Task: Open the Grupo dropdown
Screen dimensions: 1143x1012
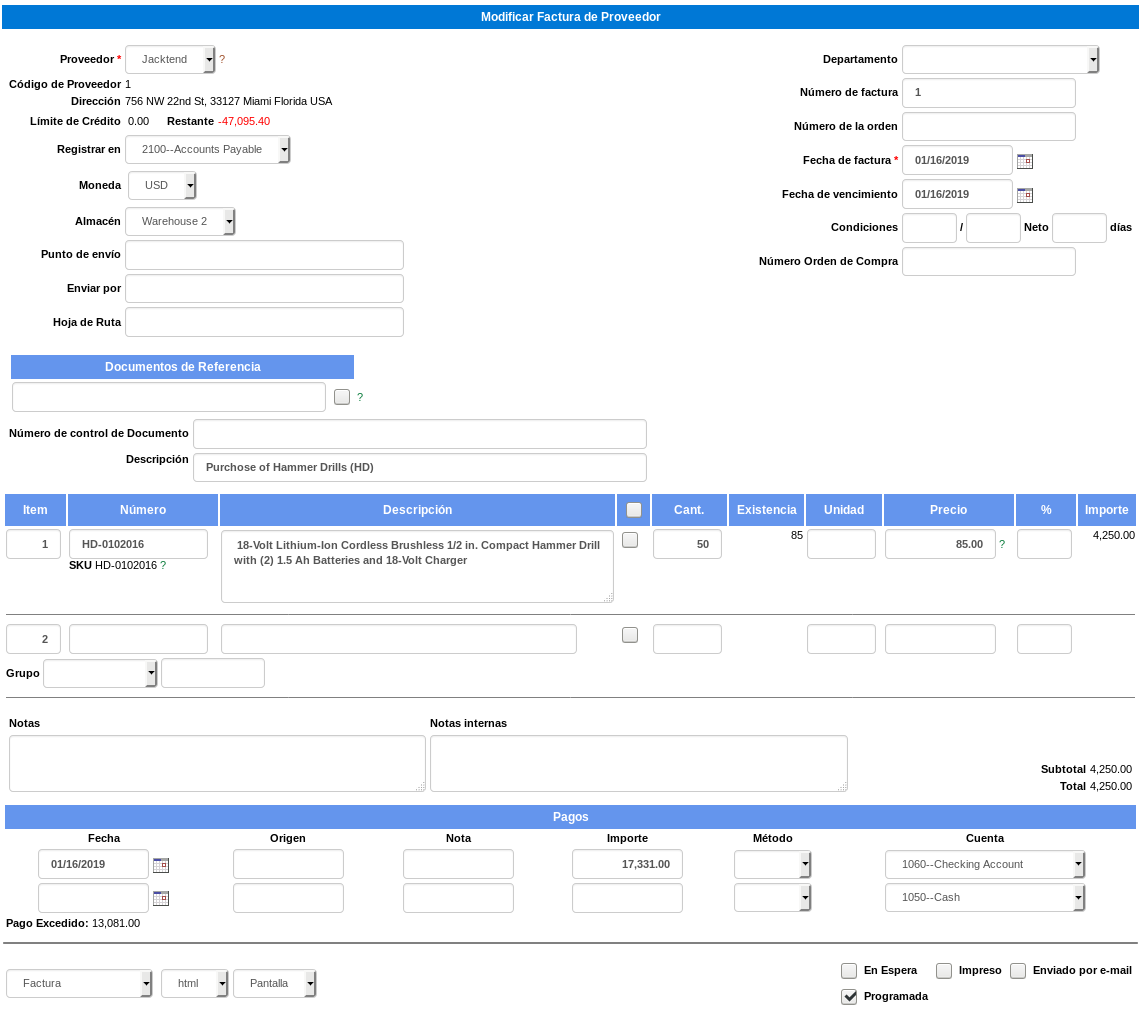Action: (100, 673)
